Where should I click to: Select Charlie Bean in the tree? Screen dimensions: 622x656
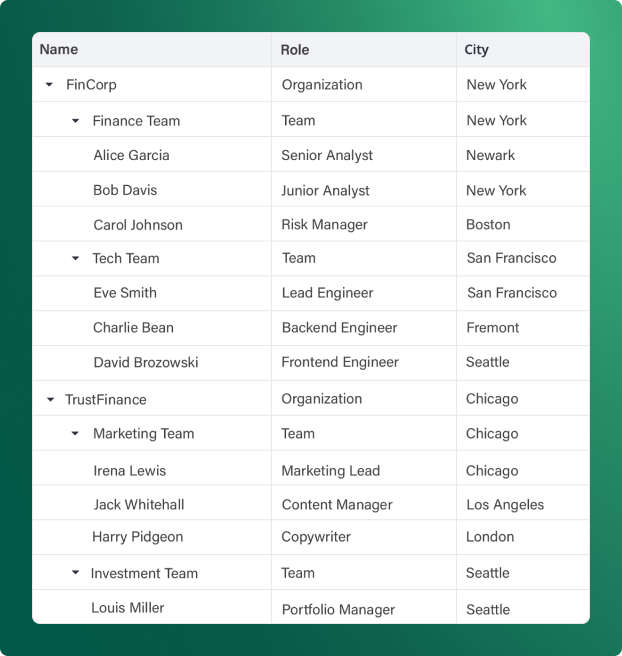[133, 328]
